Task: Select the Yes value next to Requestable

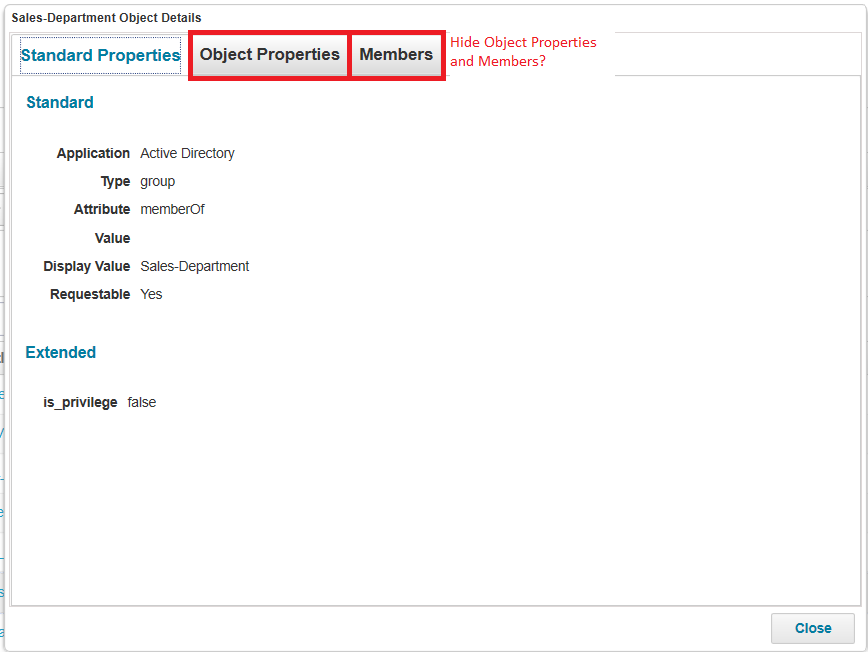Action: click(x=151, y=294)
